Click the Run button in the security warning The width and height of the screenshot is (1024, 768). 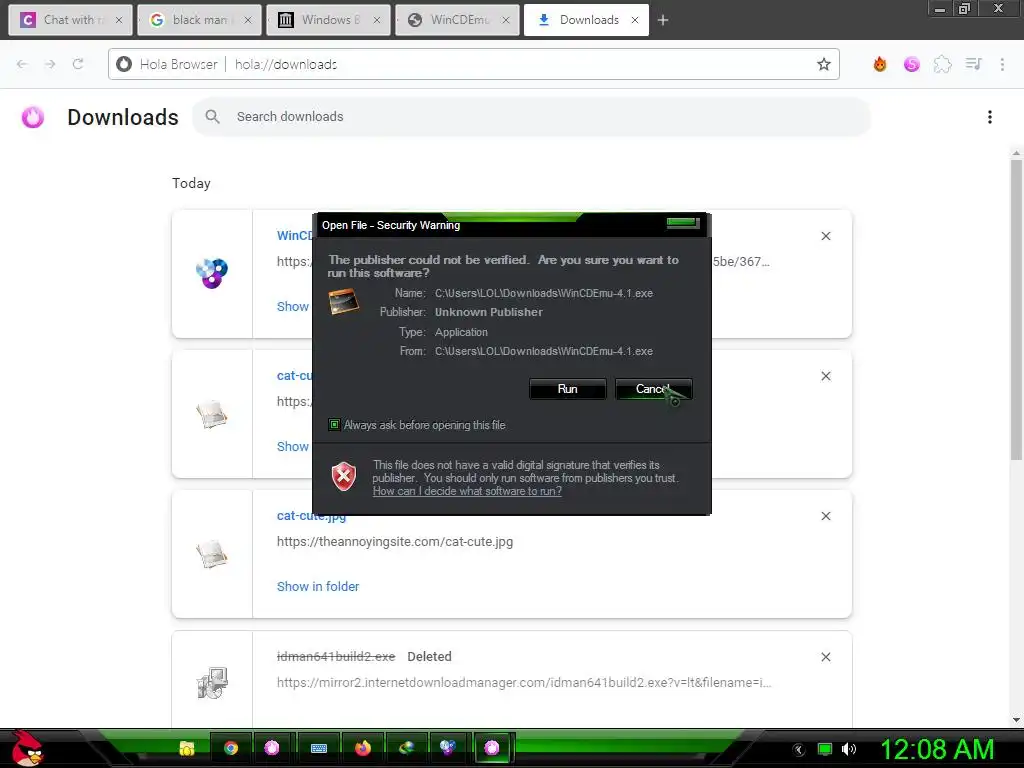click(568, 389)
